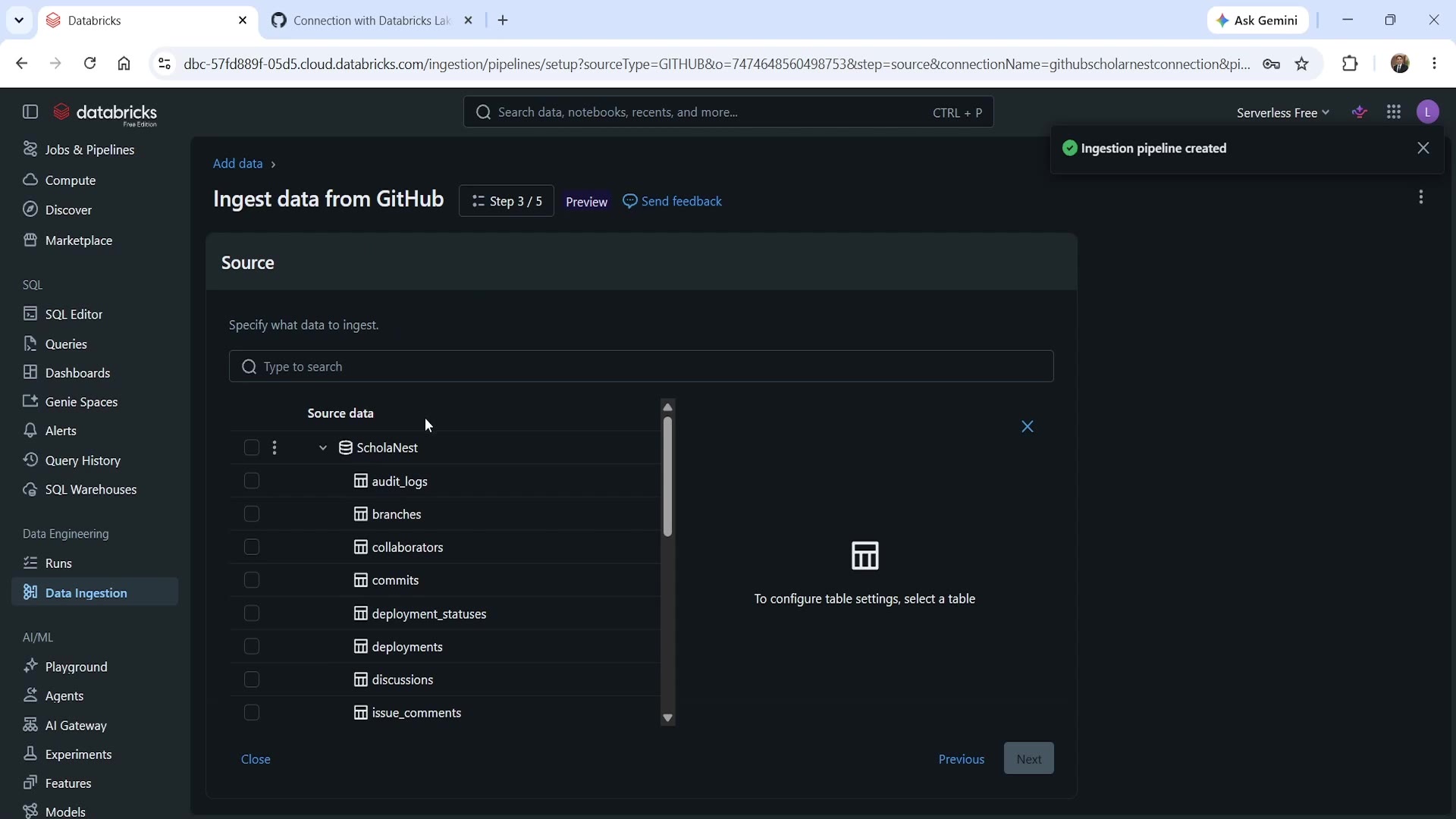
Task: Tick the collaborators checkbox
Action: [252, 548]
